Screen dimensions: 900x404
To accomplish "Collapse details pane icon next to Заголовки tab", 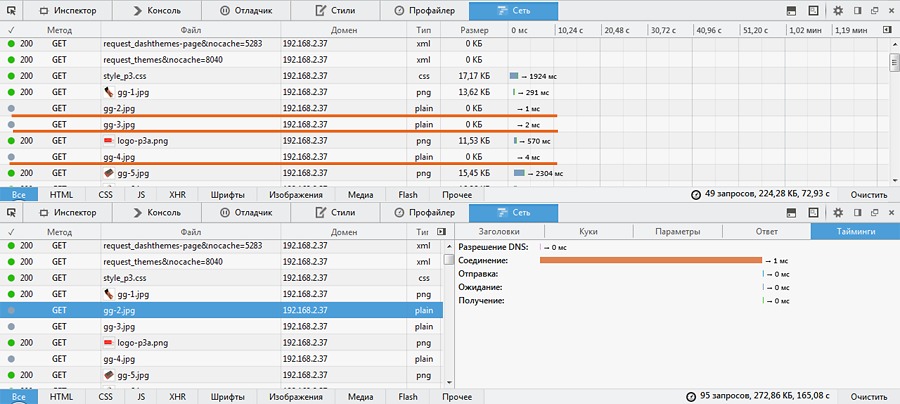I will [441, 232].
